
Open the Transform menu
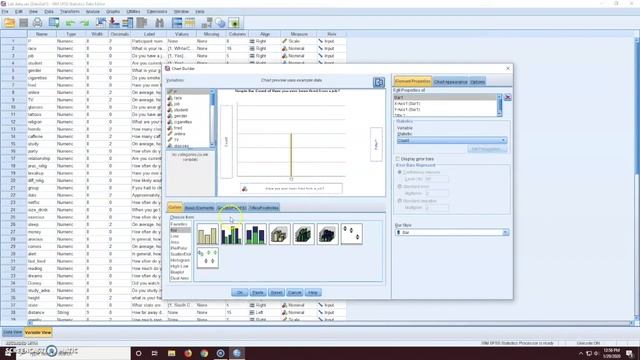[x=70, y=11]
